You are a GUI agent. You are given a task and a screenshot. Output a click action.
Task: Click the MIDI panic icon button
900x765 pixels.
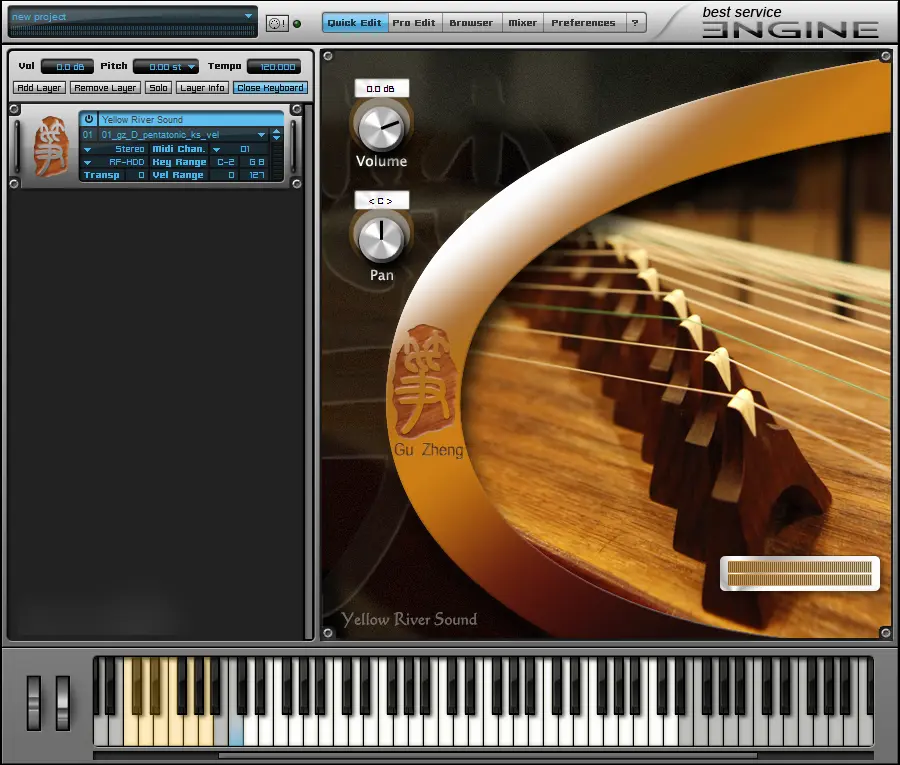pos(277,24)
